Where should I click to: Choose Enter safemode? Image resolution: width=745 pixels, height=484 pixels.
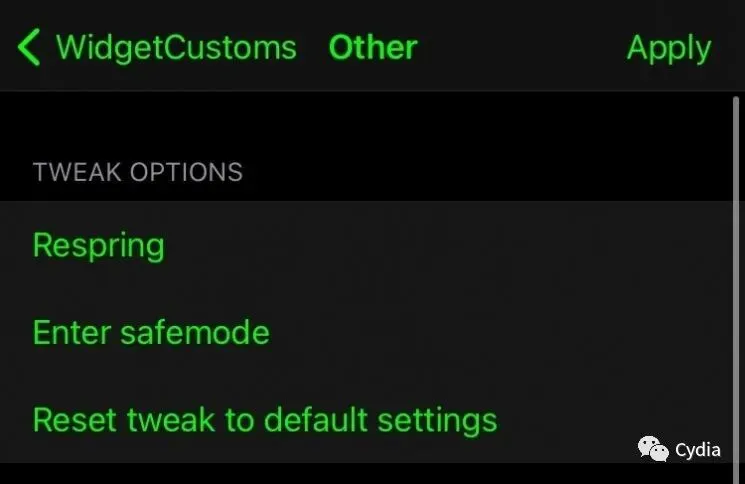tap(151, 332)
